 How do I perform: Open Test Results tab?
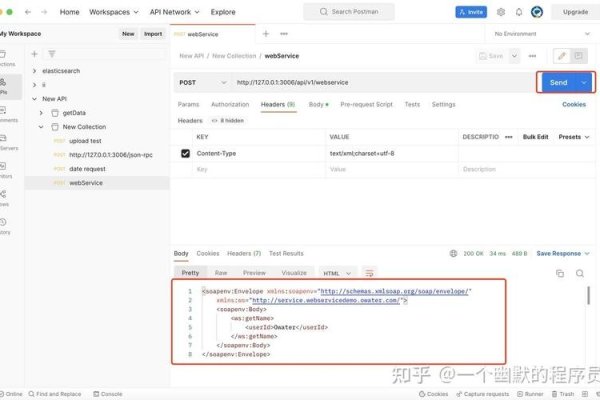(286, 253)
